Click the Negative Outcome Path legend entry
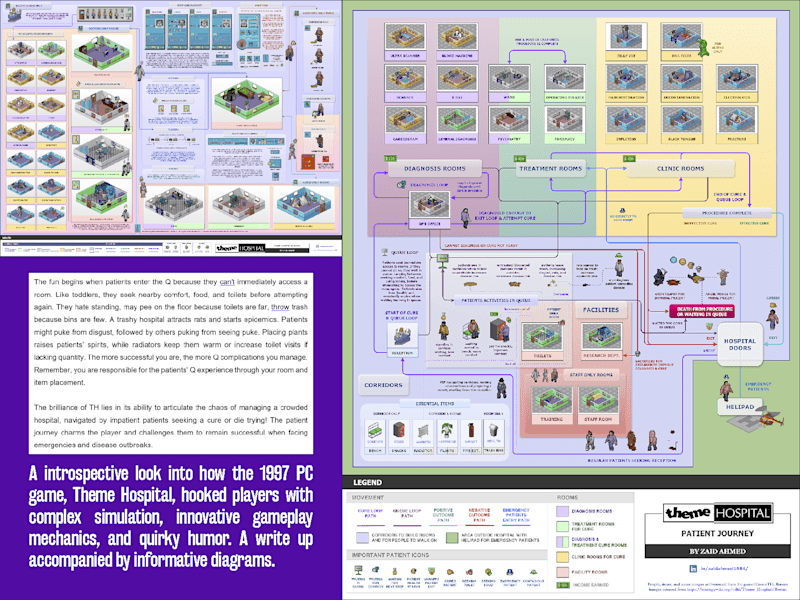The image size is (800, 600). click(x=479, y=515)
